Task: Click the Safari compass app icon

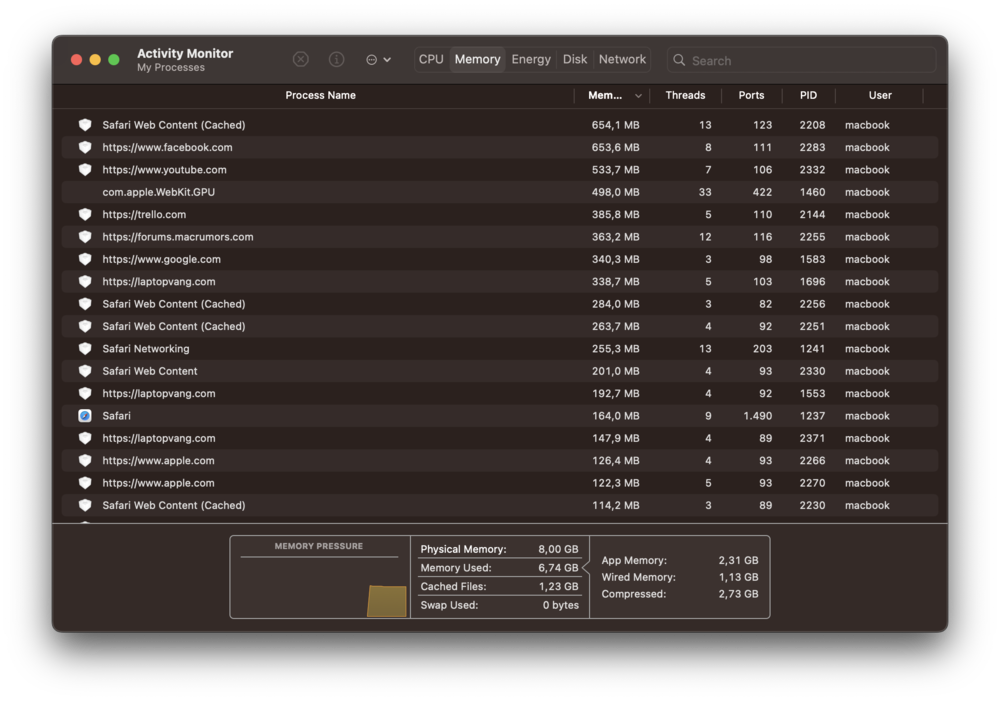Action: [85, 416]
